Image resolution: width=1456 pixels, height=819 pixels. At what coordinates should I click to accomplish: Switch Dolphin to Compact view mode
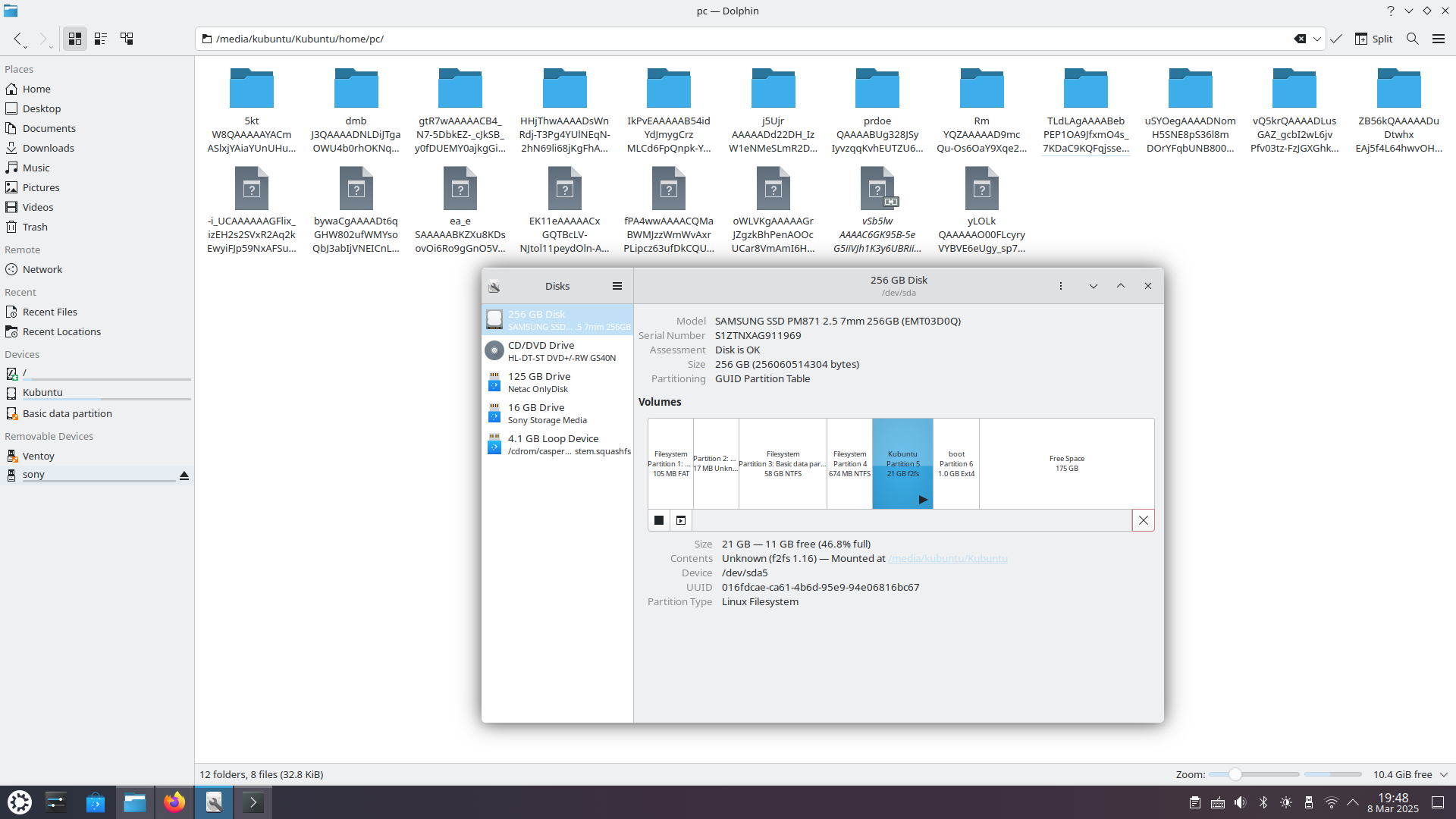pyautogui.click(x=100, y=39)
